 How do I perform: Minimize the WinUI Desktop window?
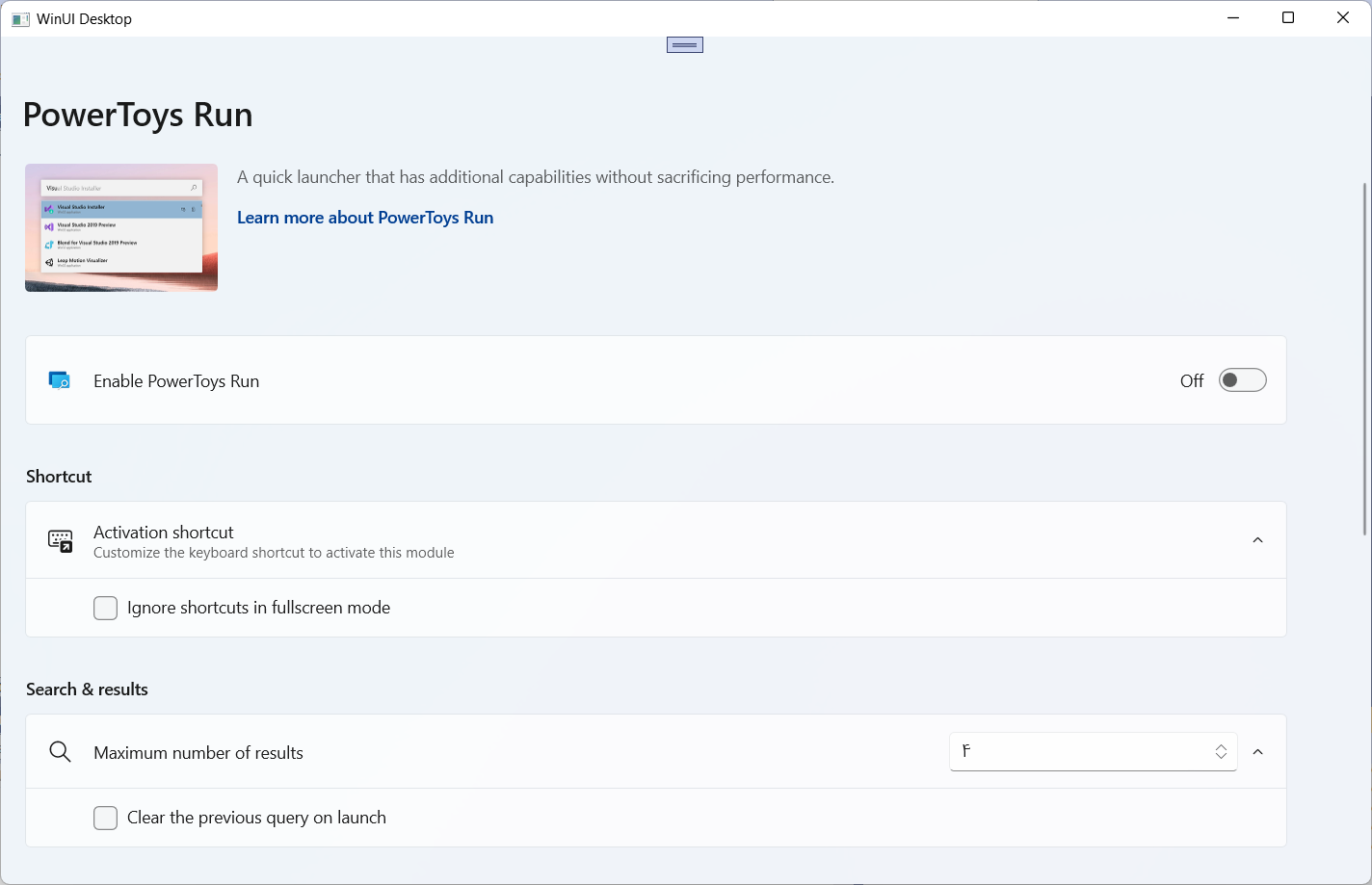click(1233, 18)
